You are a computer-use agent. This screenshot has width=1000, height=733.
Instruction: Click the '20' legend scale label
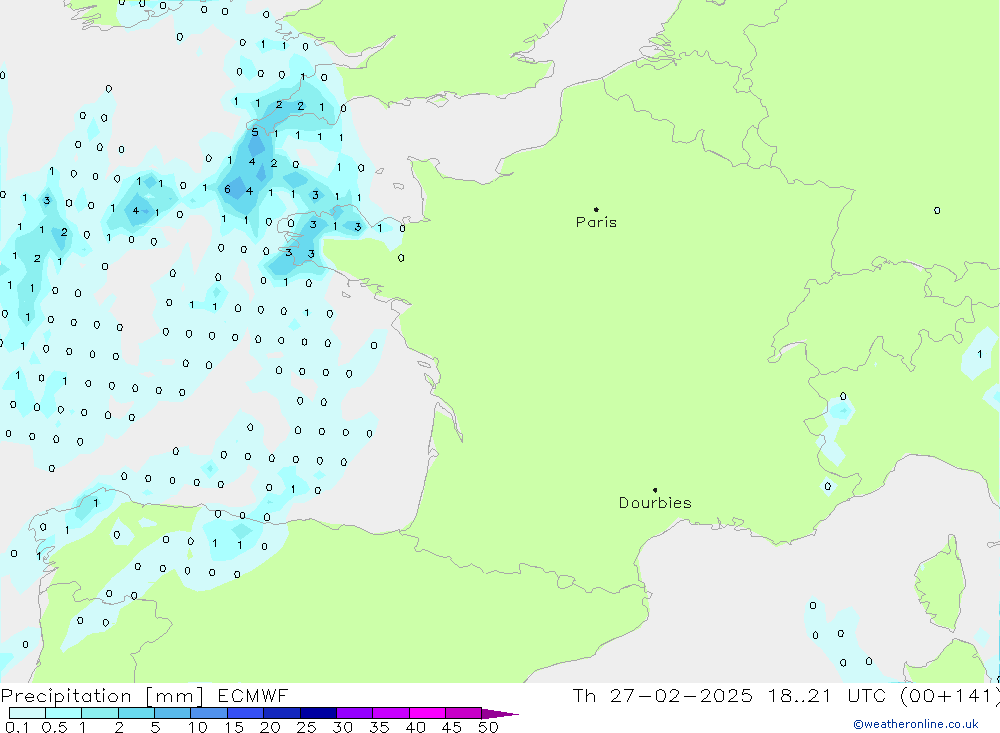[x=270, y=727]
